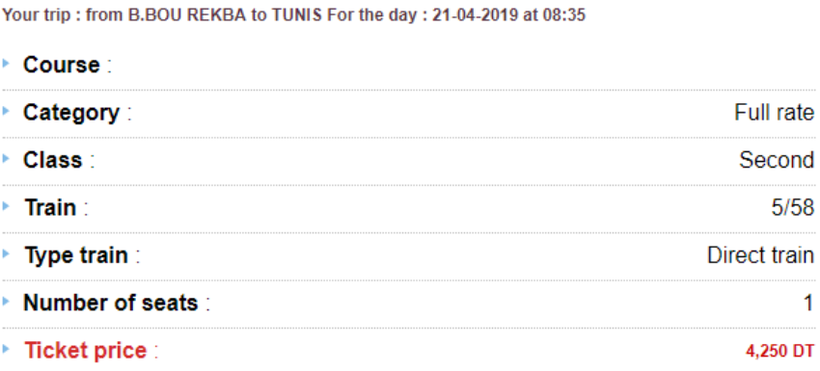820x371 pixels.
Task: Select the Type train label
Action: (x=76, y=256)
